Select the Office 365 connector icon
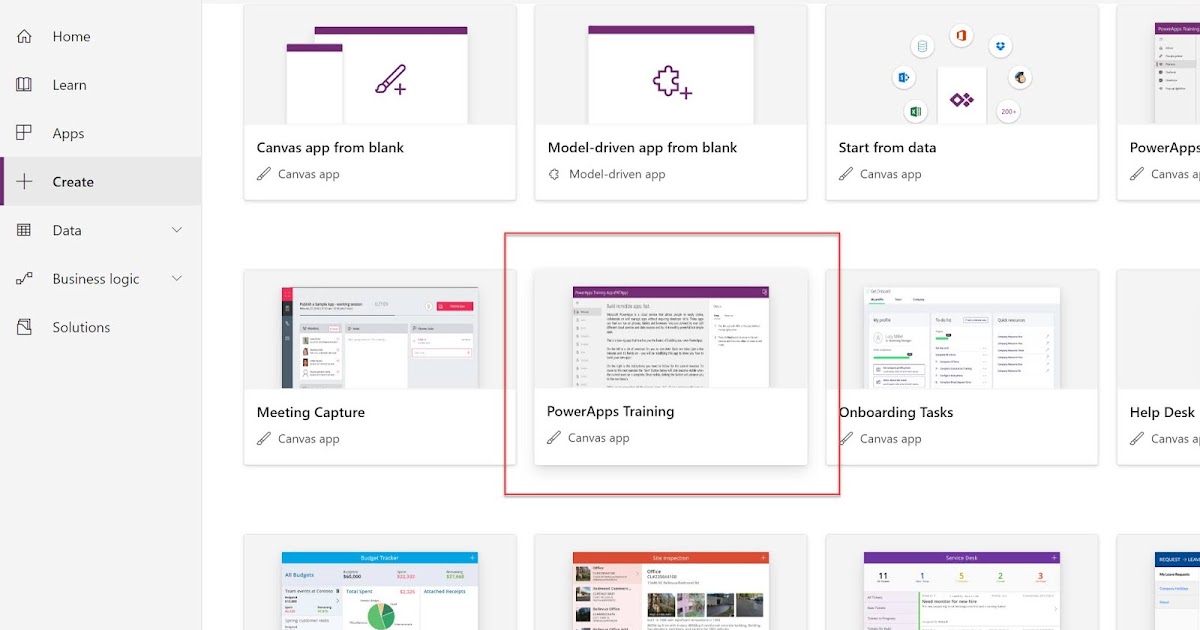The width and height of the screenshot is (1200, 630). [961, 37]
